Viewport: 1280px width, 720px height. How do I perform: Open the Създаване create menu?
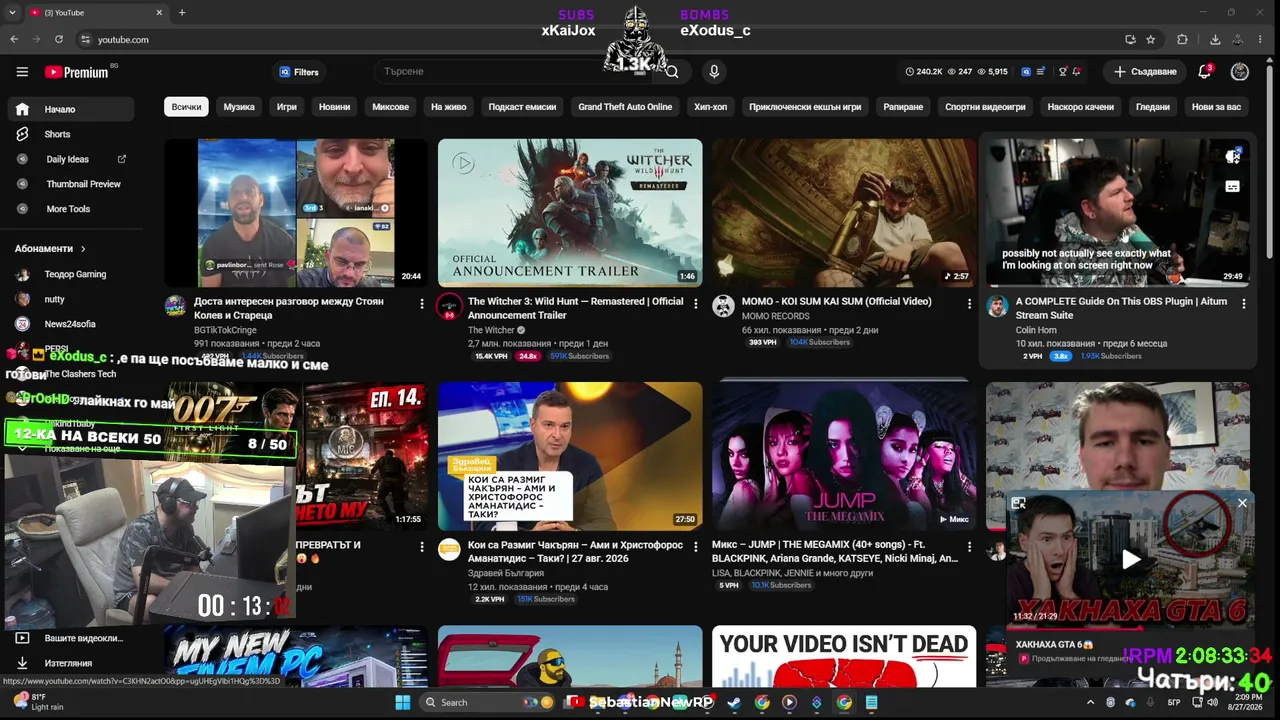1145,72
